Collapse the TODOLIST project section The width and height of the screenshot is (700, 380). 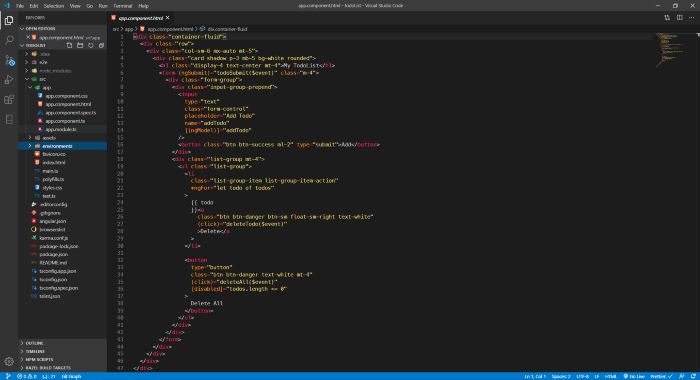coord(35,46)
